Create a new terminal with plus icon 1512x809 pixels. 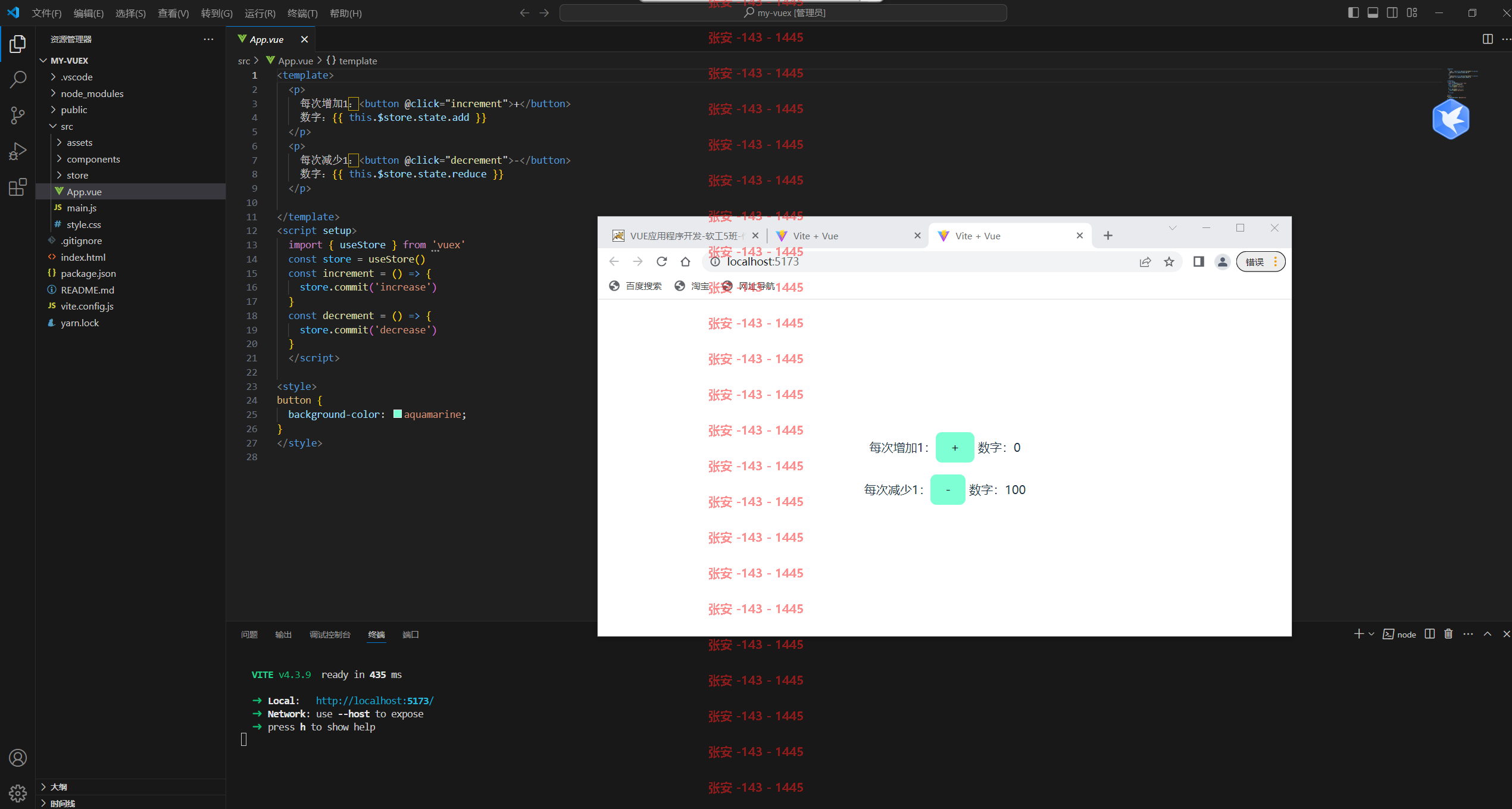tap(1359, 634)
